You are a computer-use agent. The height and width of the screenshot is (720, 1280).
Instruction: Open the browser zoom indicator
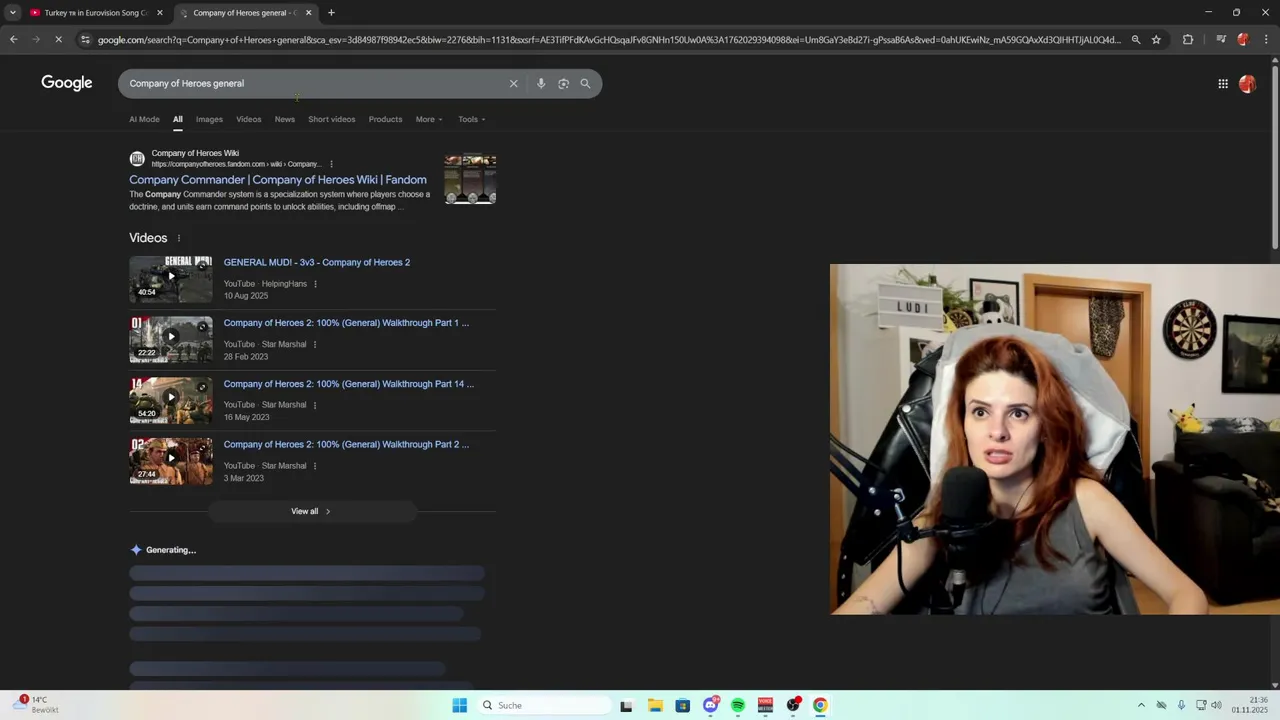point(1136,40)
